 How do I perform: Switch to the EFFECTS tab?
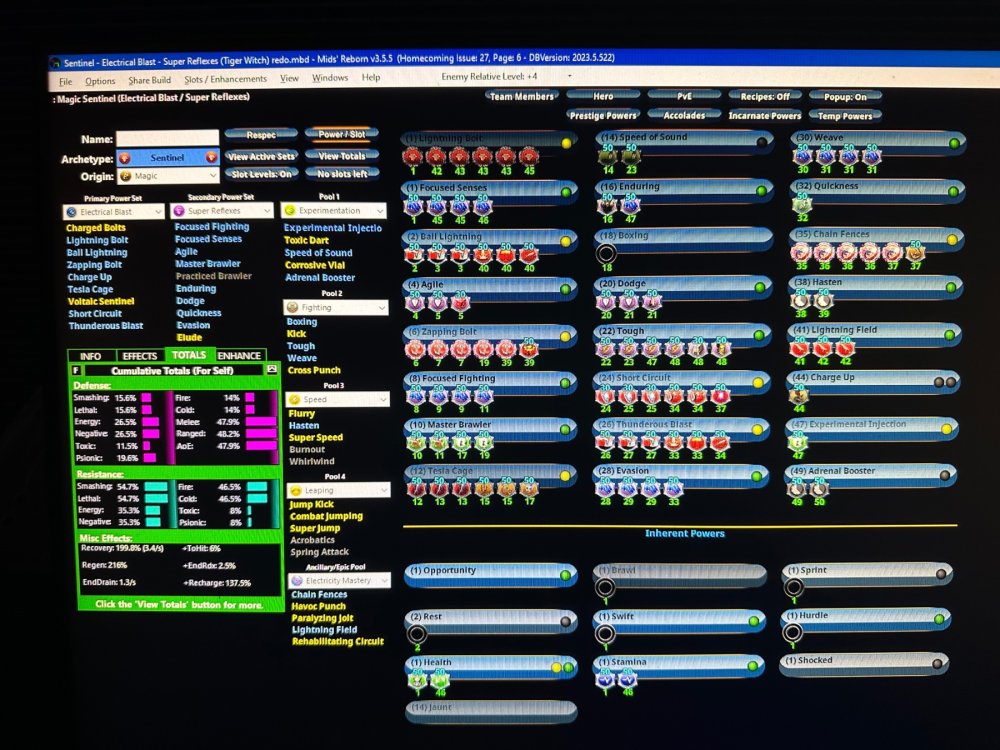click(139, 355)
